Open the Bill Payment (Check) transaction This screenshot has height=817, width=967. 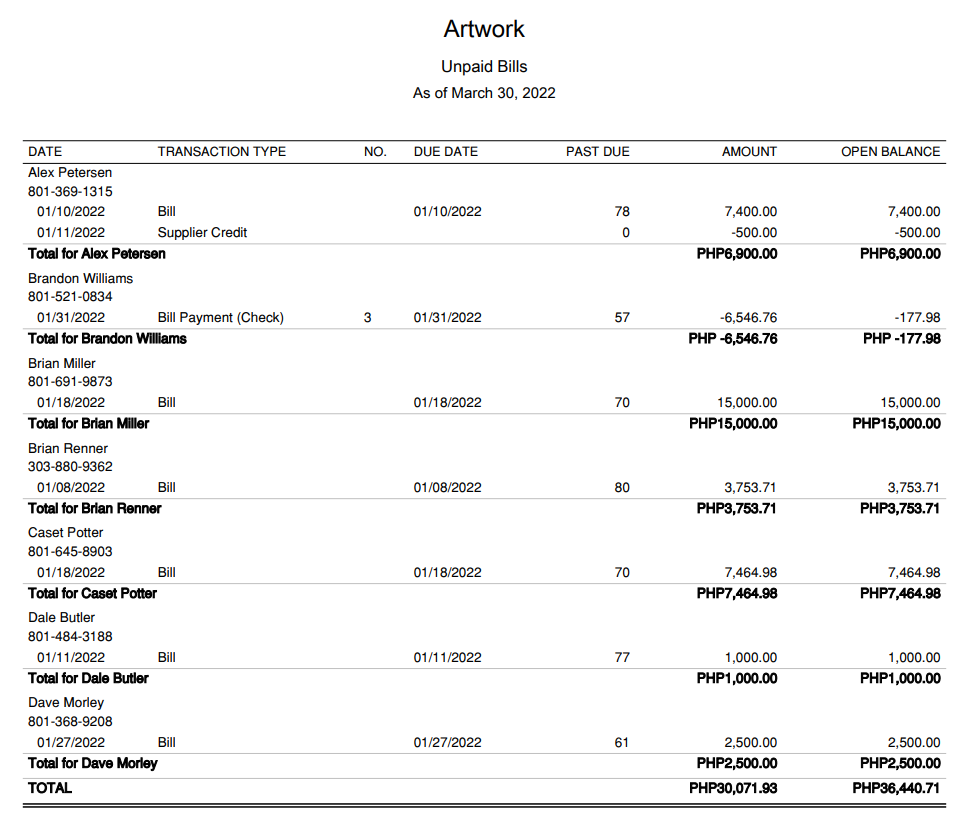pyautogui.click(x=220, y=318)
